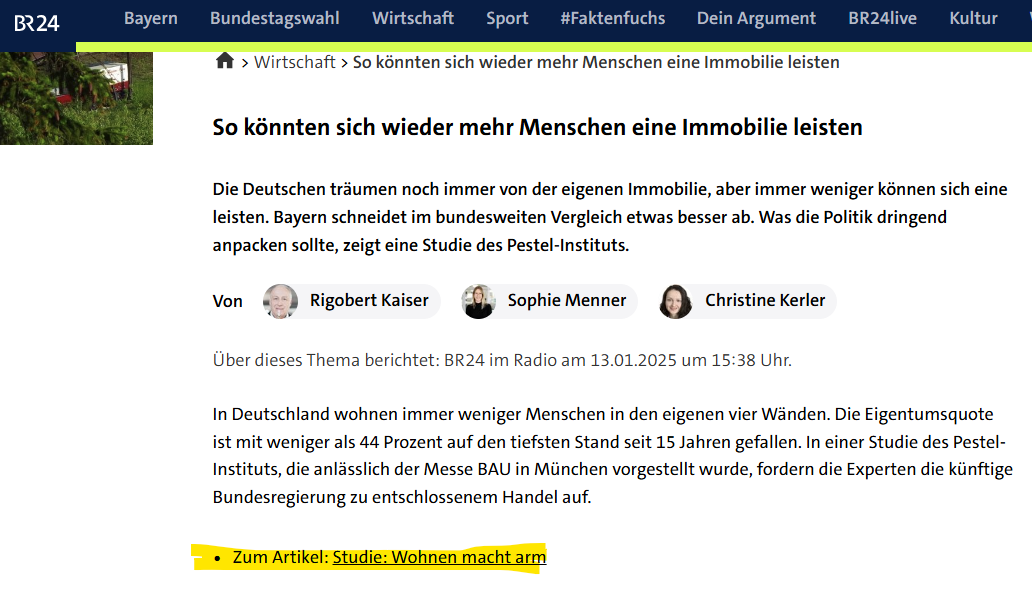Click the current-page breadcrumb article title
The height and width of the screenshot is (589, 1032).
[596, 62]
